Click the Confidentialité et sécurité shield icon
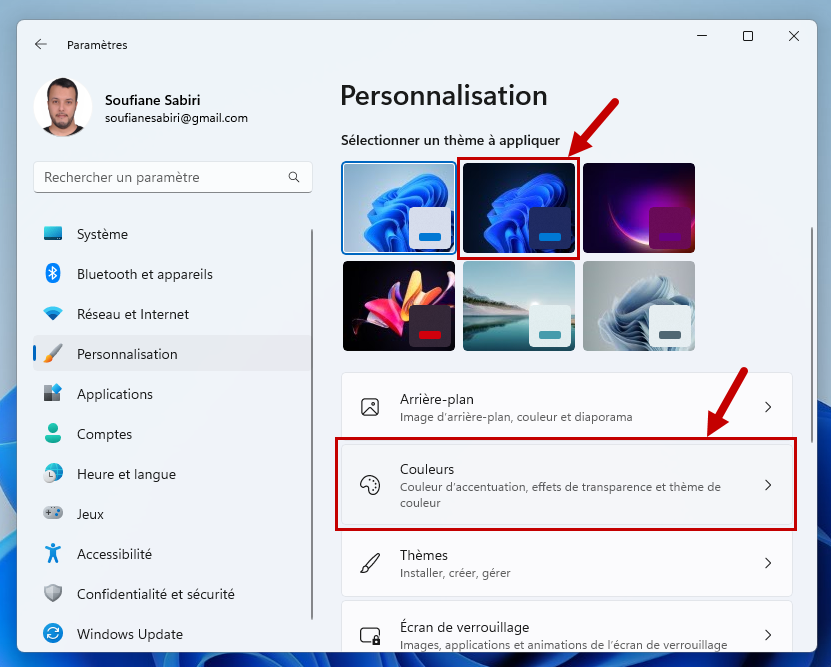This screenshot has height=667, width=831. pos(53,593)
